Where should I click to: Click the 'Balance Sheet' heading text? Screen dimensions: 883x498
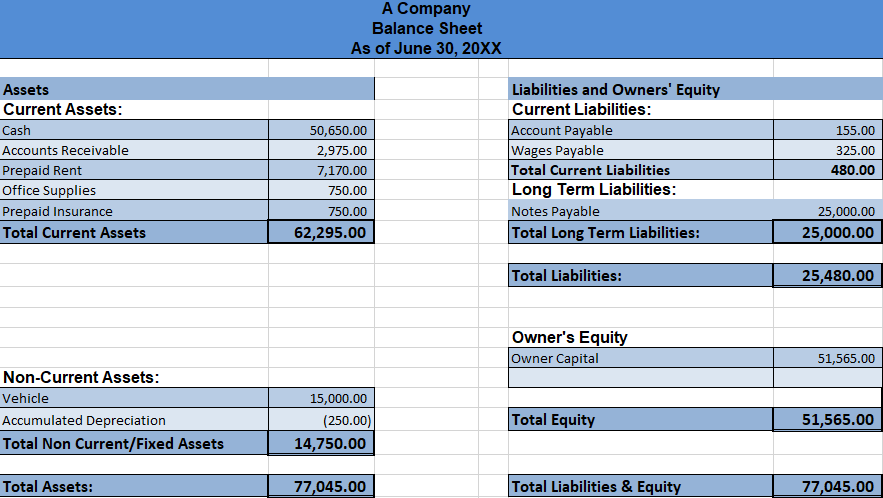pos(427,28)
